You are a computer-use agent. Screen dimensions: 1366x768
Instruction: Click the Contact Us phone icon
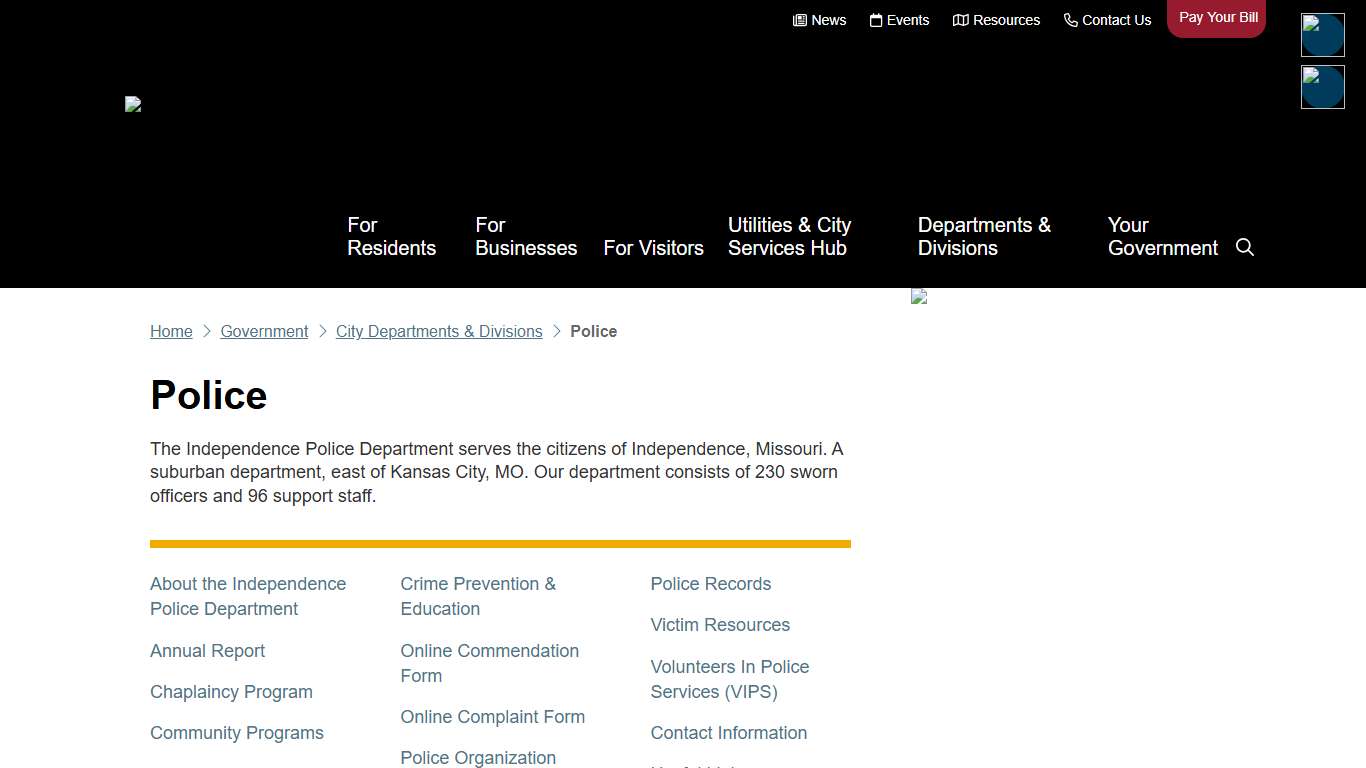point(1071,20)
